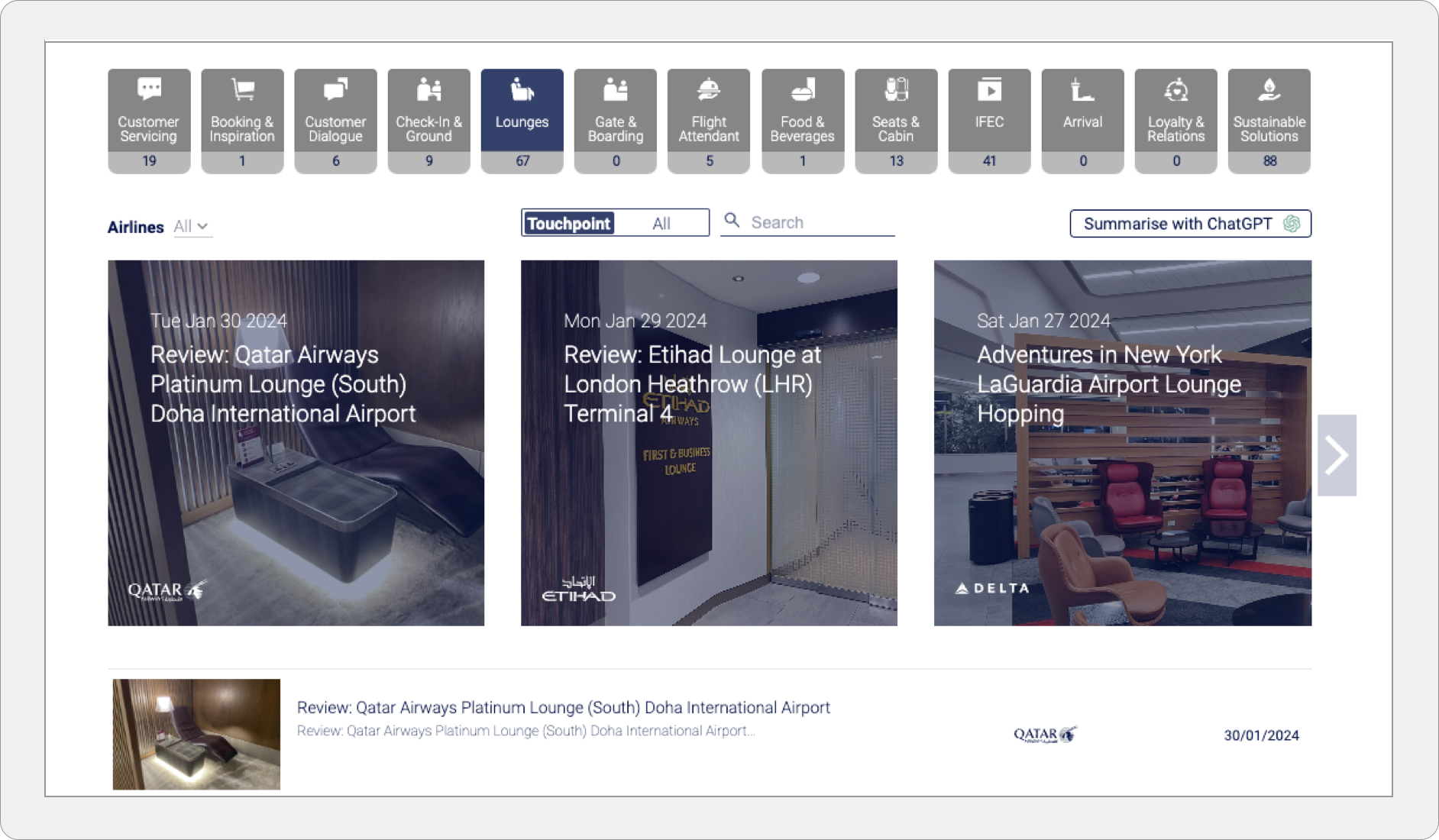Click the search magnifier icon

[x=732, y=221]
